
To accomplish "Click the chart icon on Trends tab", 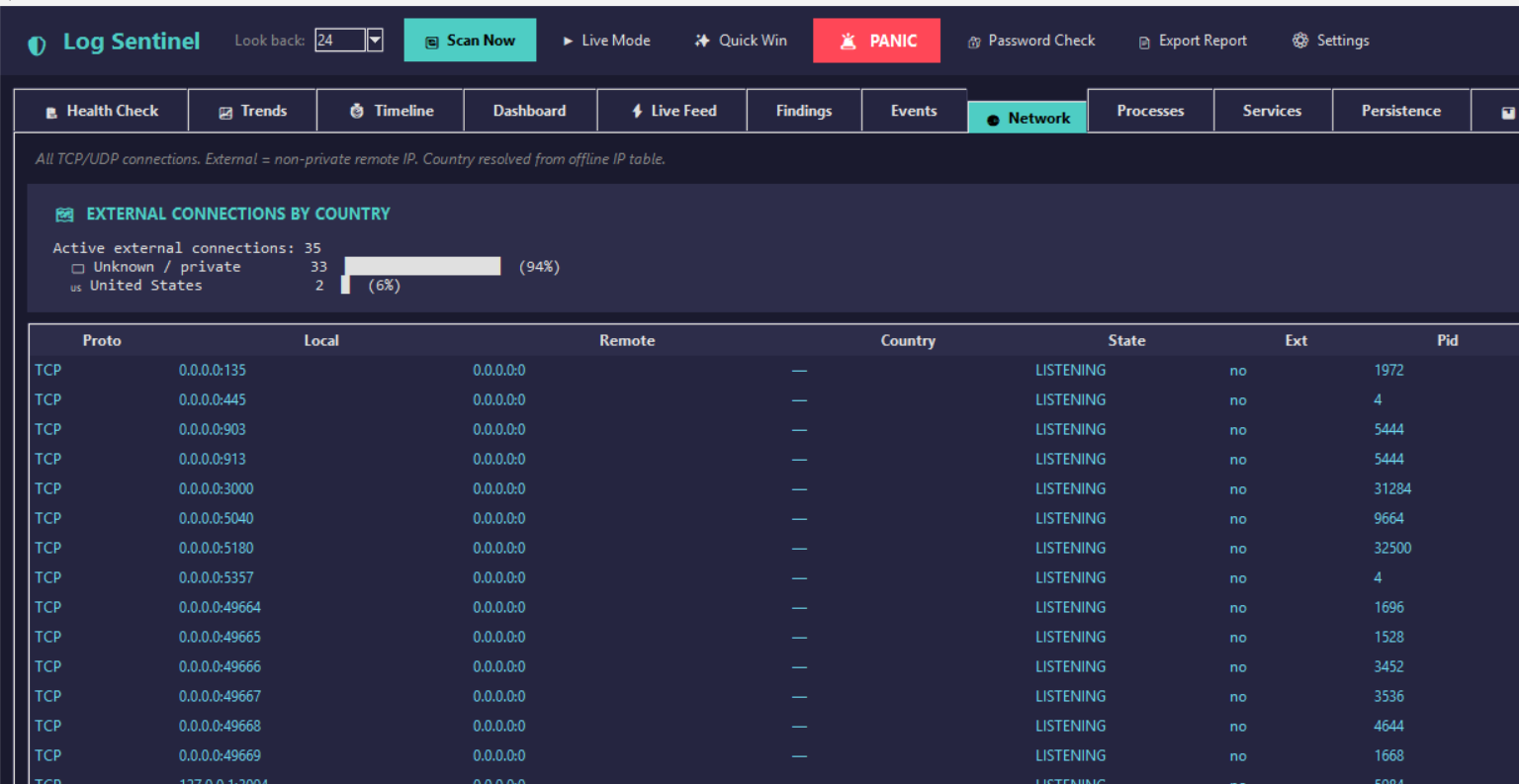I will point(225,112).
